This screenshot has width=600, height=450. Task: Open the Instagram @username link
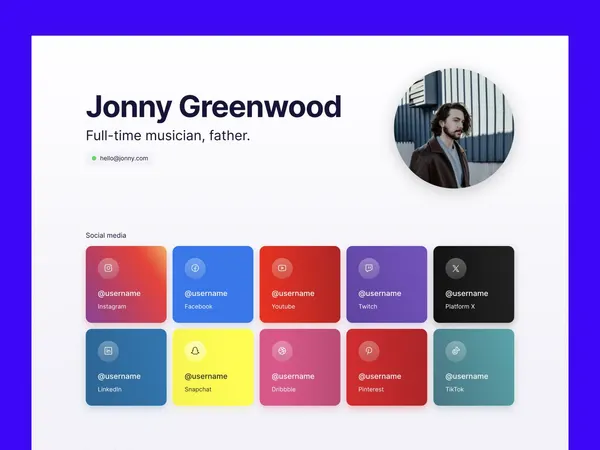tap(119, 293)
